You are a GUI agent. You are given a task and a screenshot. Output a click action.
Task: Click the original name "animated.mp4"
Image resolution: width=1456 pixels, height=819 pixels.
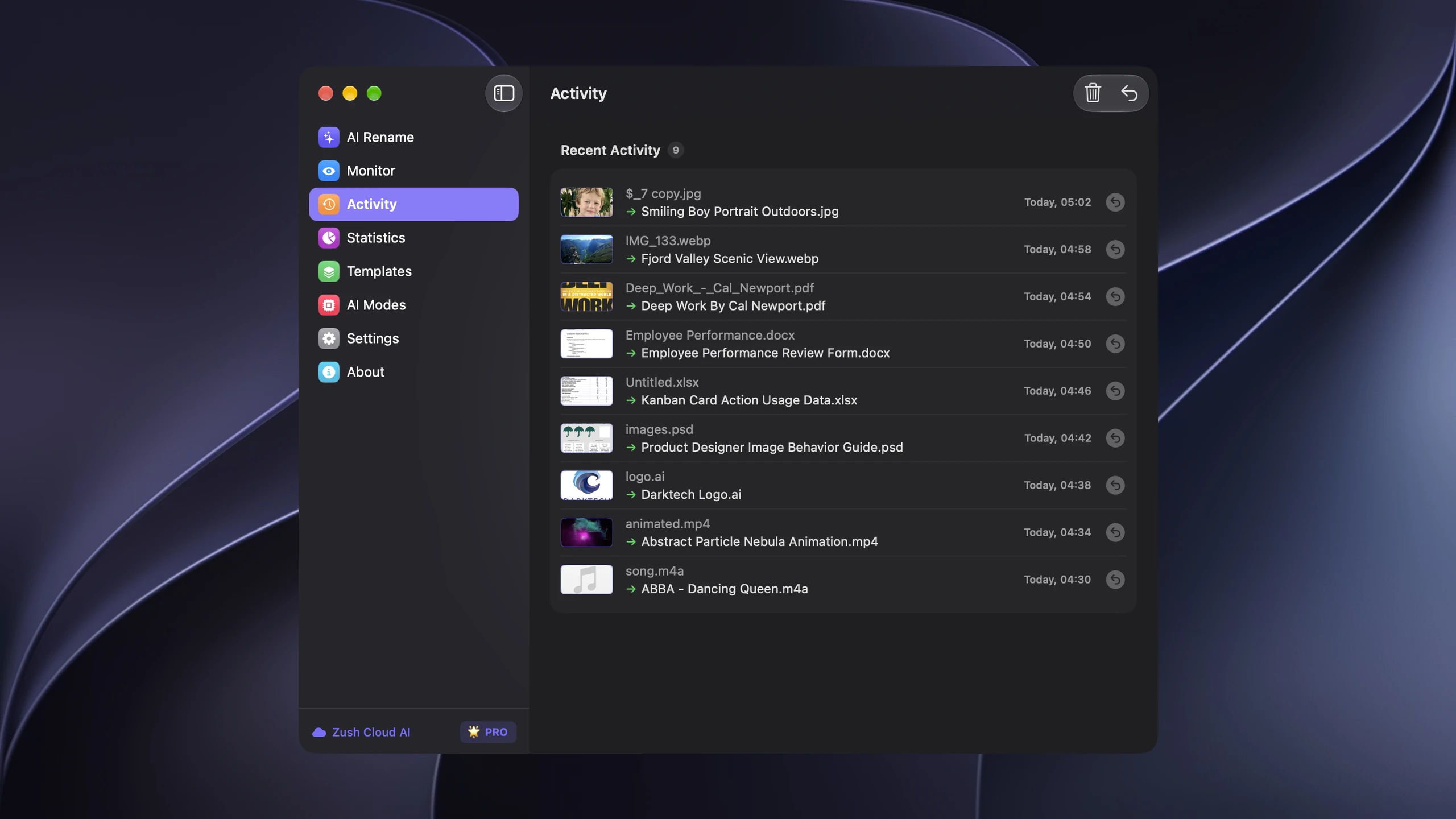(668, 524)
